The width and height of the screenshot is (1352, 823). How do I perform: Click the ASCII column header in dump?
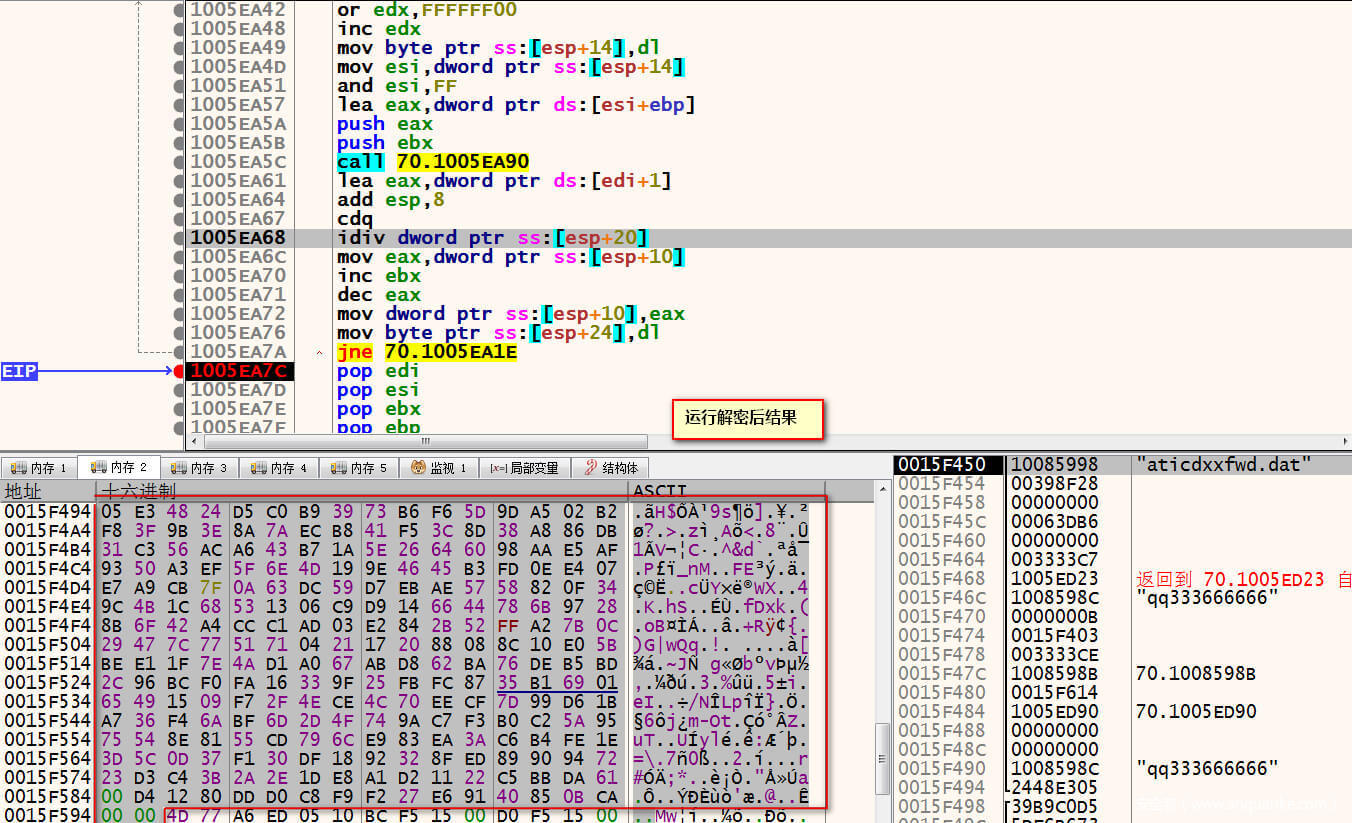point(660,491)
